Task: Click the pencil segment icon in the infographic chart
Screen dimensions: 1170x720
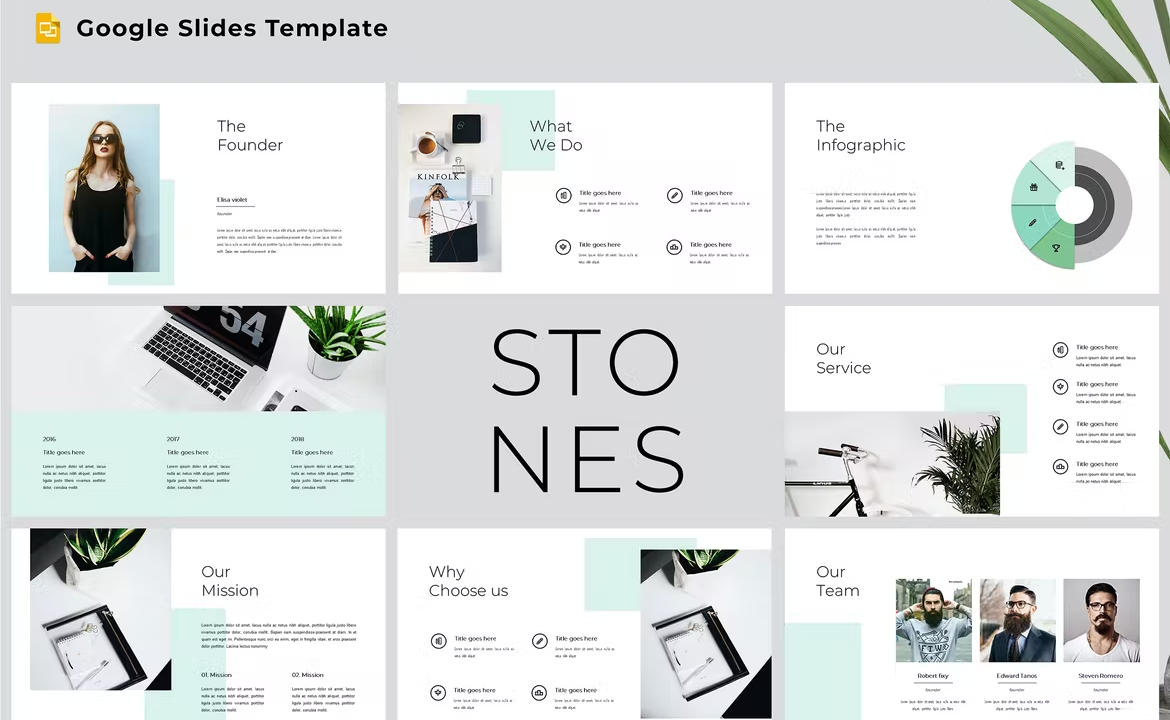Action: (1032, 222)
